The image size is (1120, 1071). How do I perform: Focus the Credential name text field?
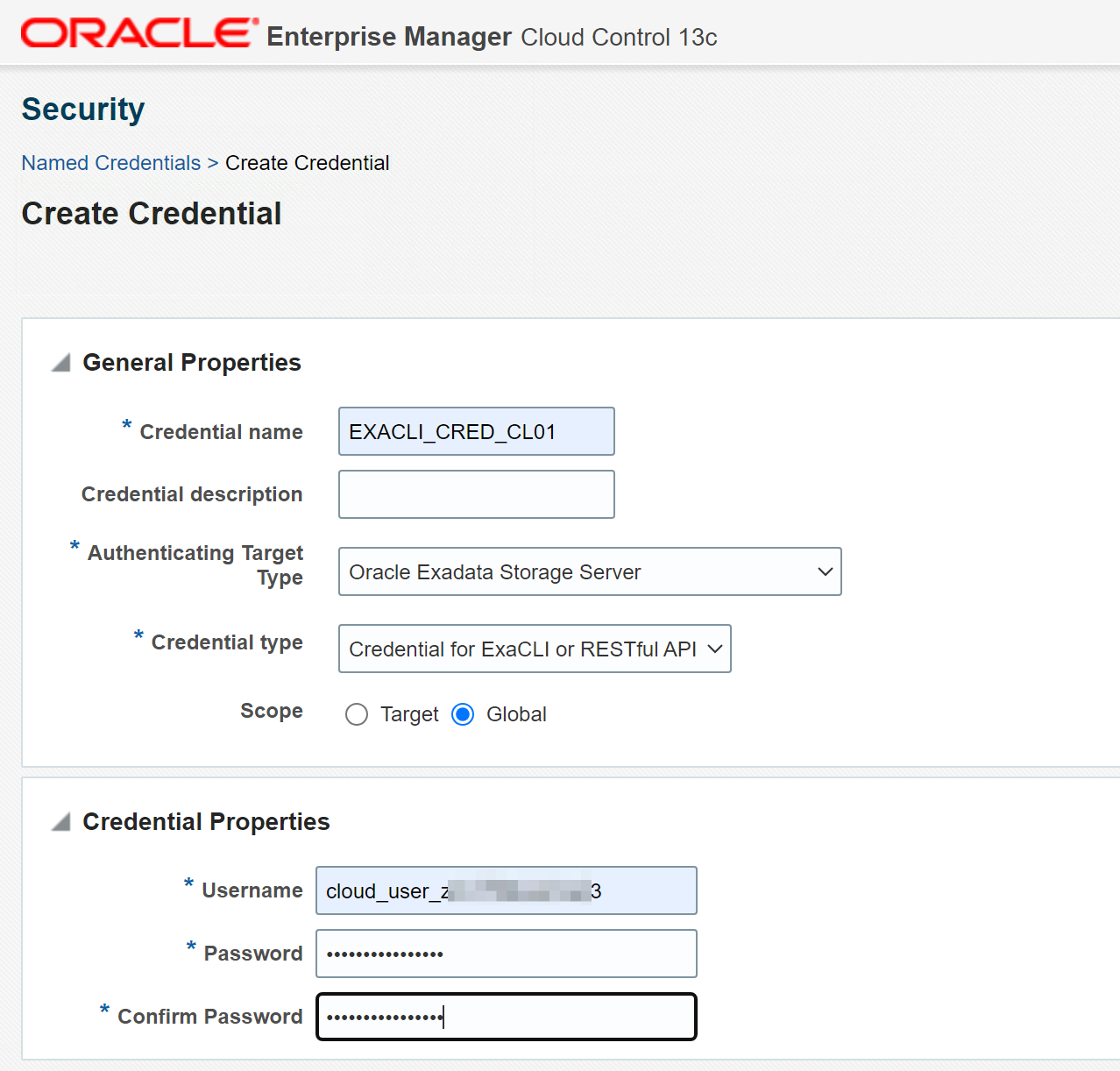coord(476,431)
